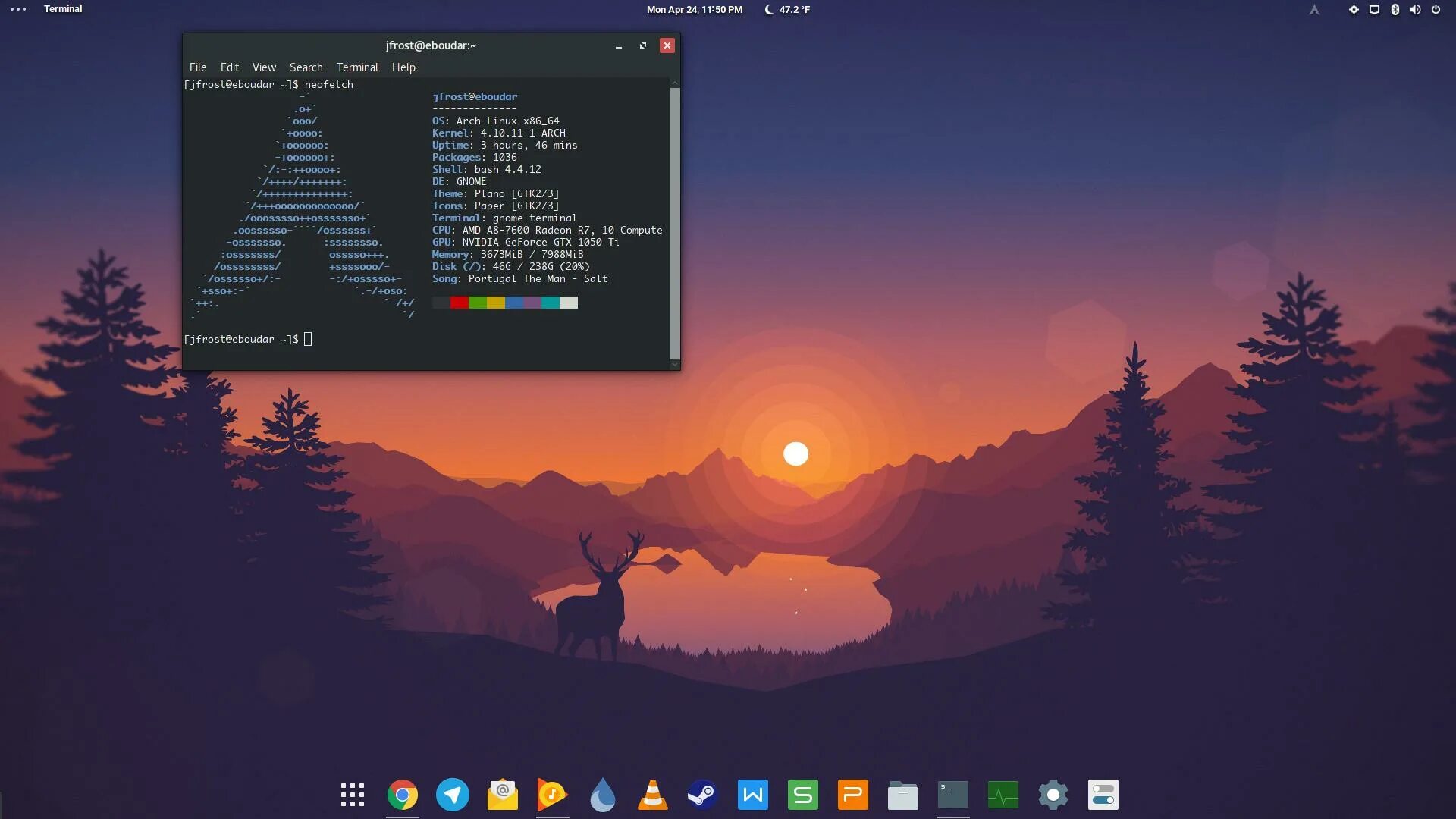The image size is (1456, 819).
Task: Click the volume speaker icon in top bar
Action: pyautogui.click(x=1415, y=10)
